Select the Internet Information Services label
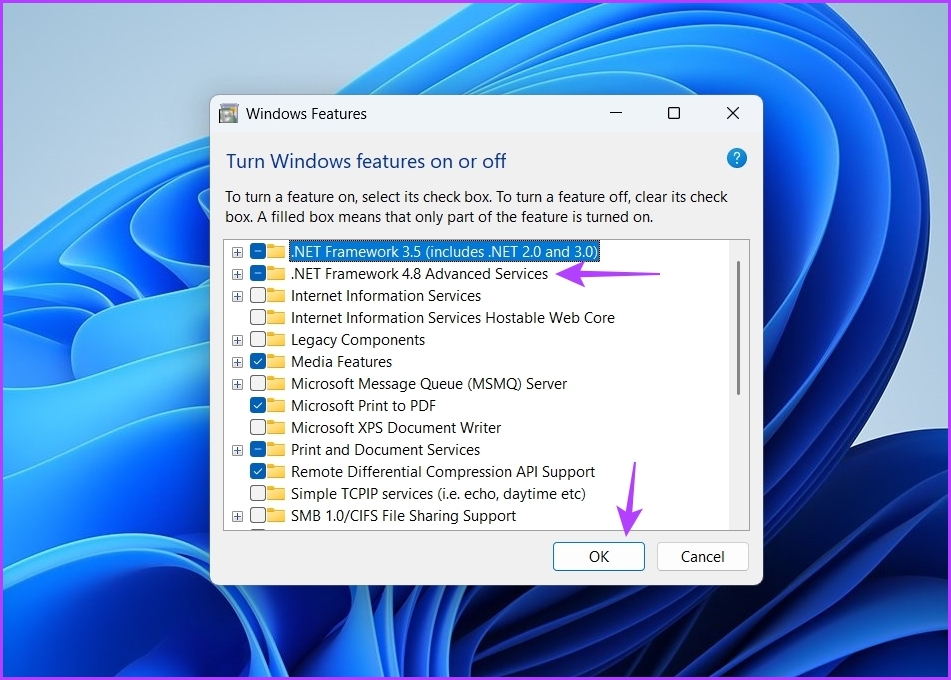This screenshot has height=680, width=951. tap(386, 295)
